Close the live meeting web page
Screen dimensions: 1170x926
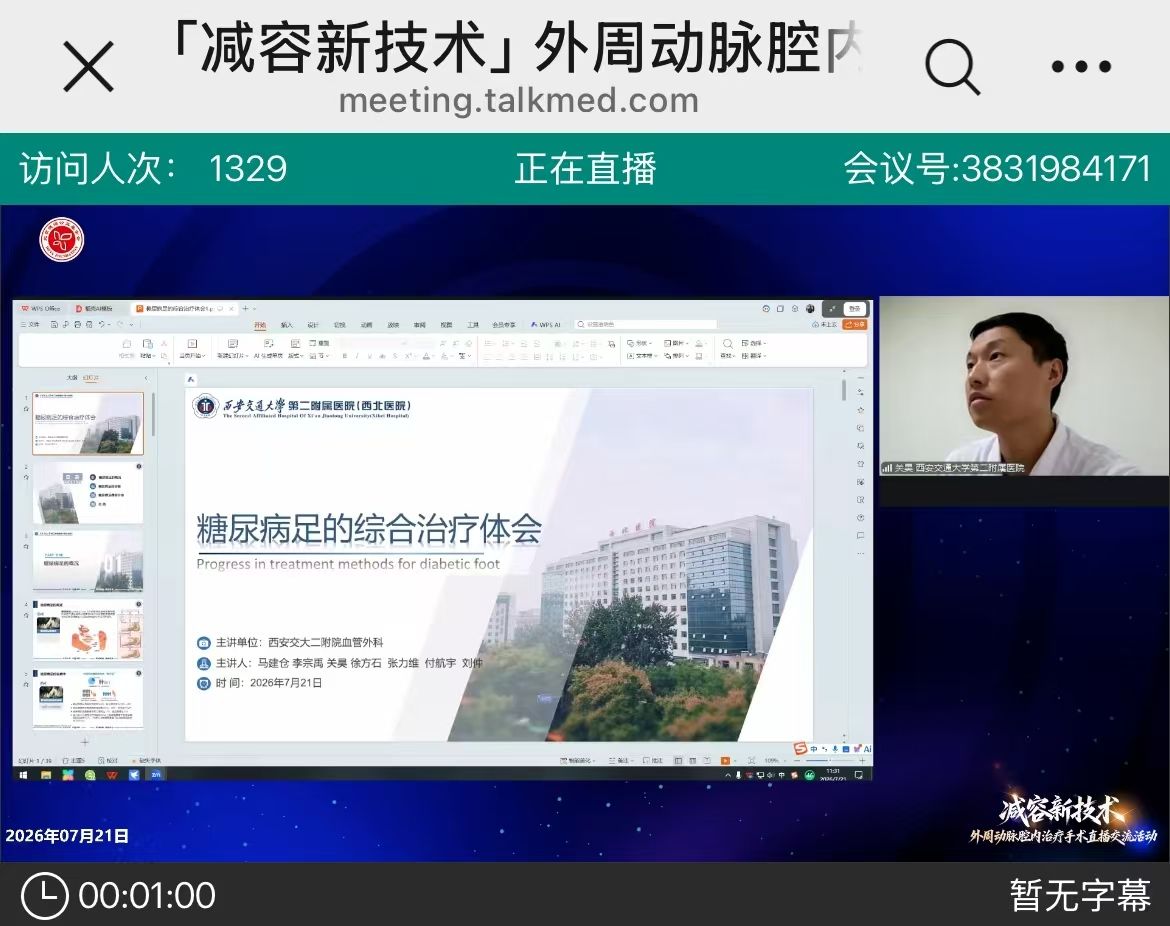89,66
